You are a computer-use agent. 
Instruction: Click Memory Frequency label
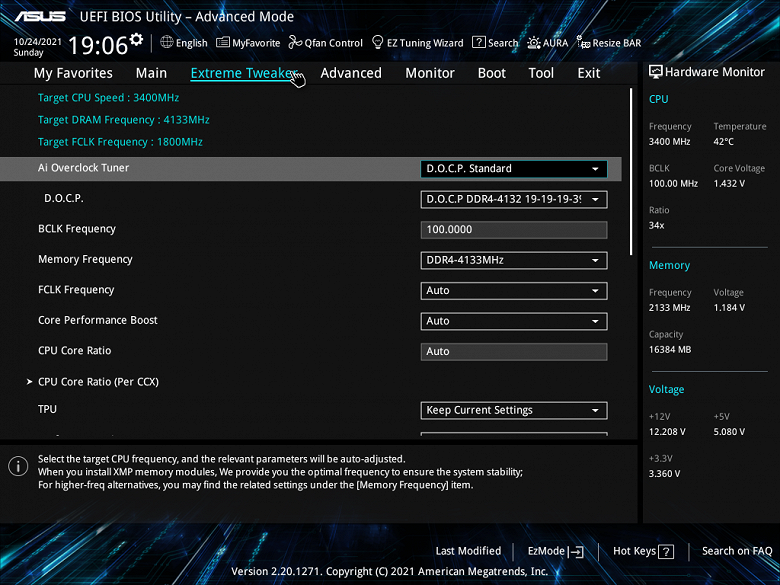85,259
